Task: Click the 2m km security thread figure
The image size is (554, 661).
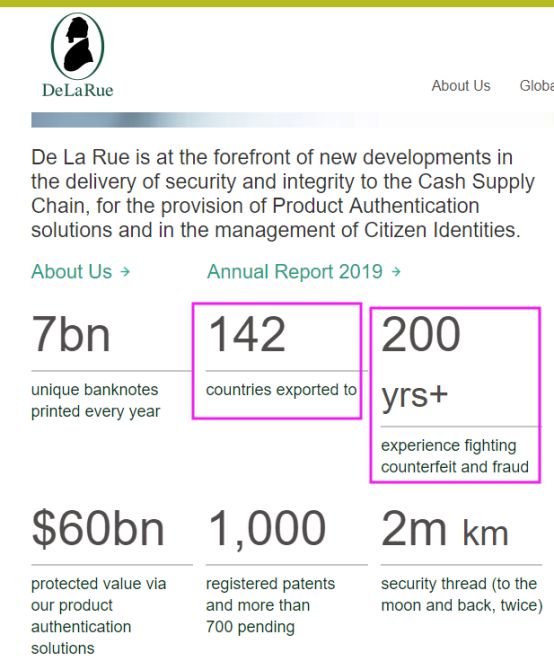Action: 444,528
